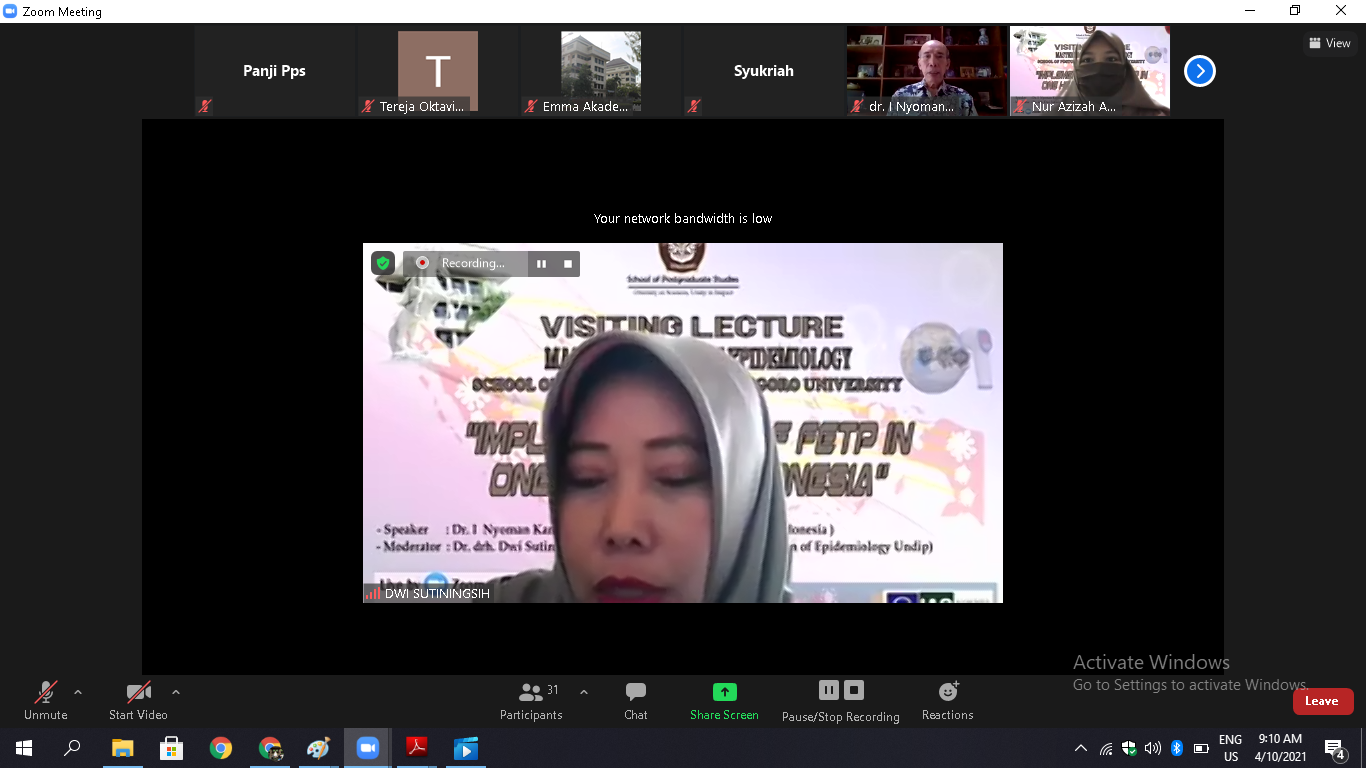The image size is (1366, 768).
Task: Select Emma Akade participant tile
Action: pos(601,71)
